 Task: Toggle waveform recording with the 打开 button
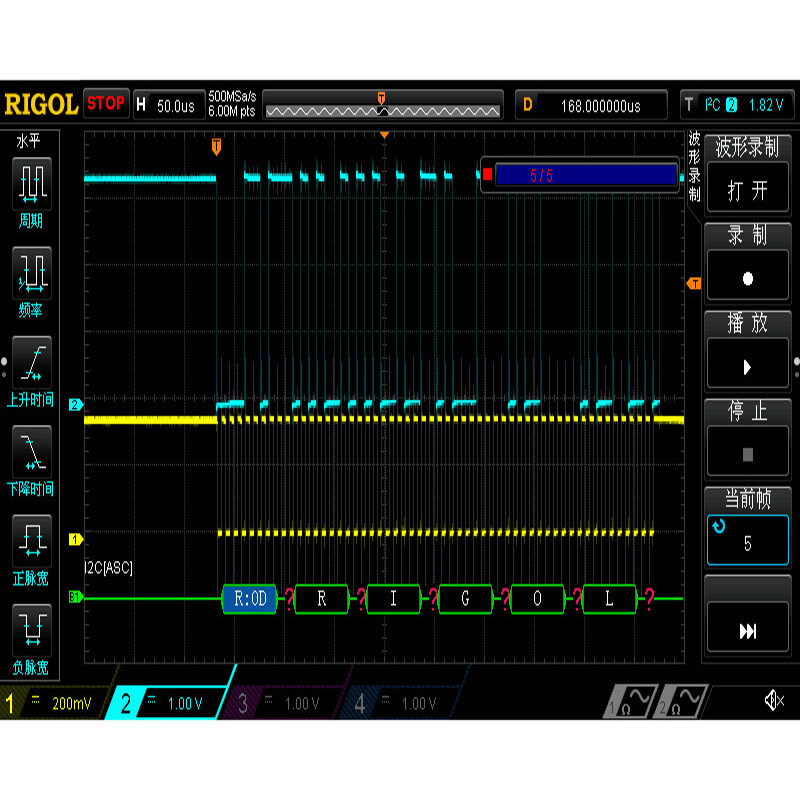tap(748, 190)
